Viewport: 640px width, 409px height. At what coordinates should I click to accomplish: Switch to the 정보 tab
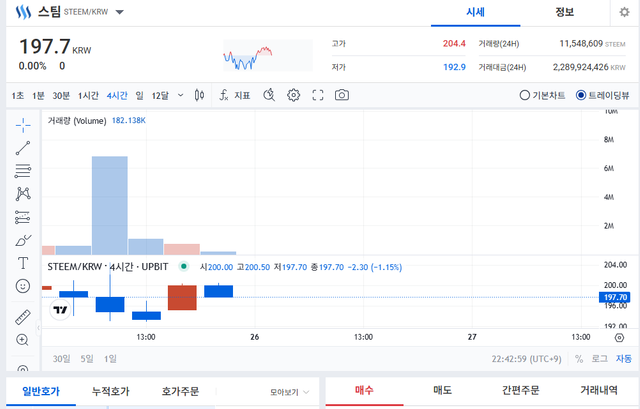564,13
